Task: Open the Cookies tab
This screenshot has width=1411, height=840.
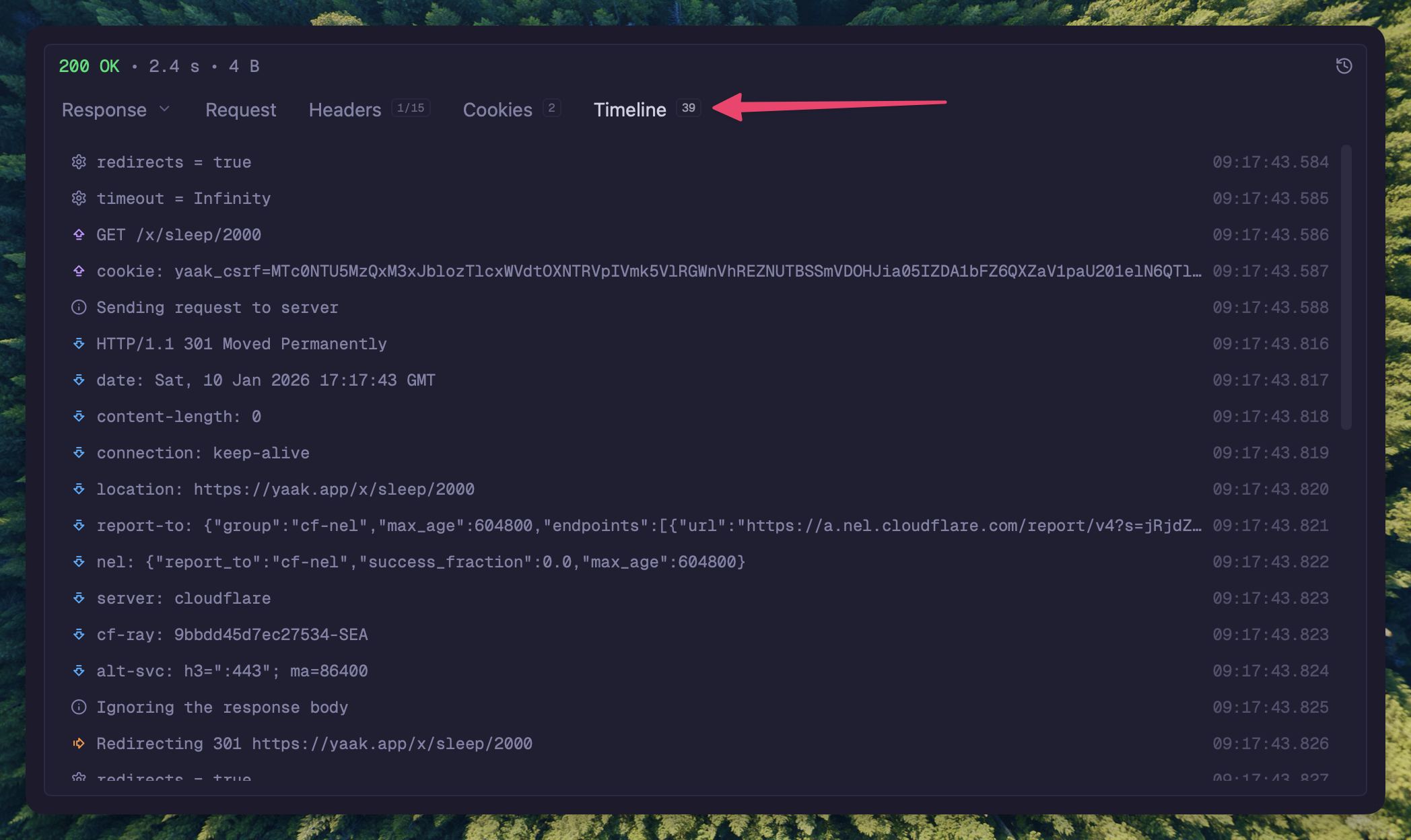Action: coord(497,110)
